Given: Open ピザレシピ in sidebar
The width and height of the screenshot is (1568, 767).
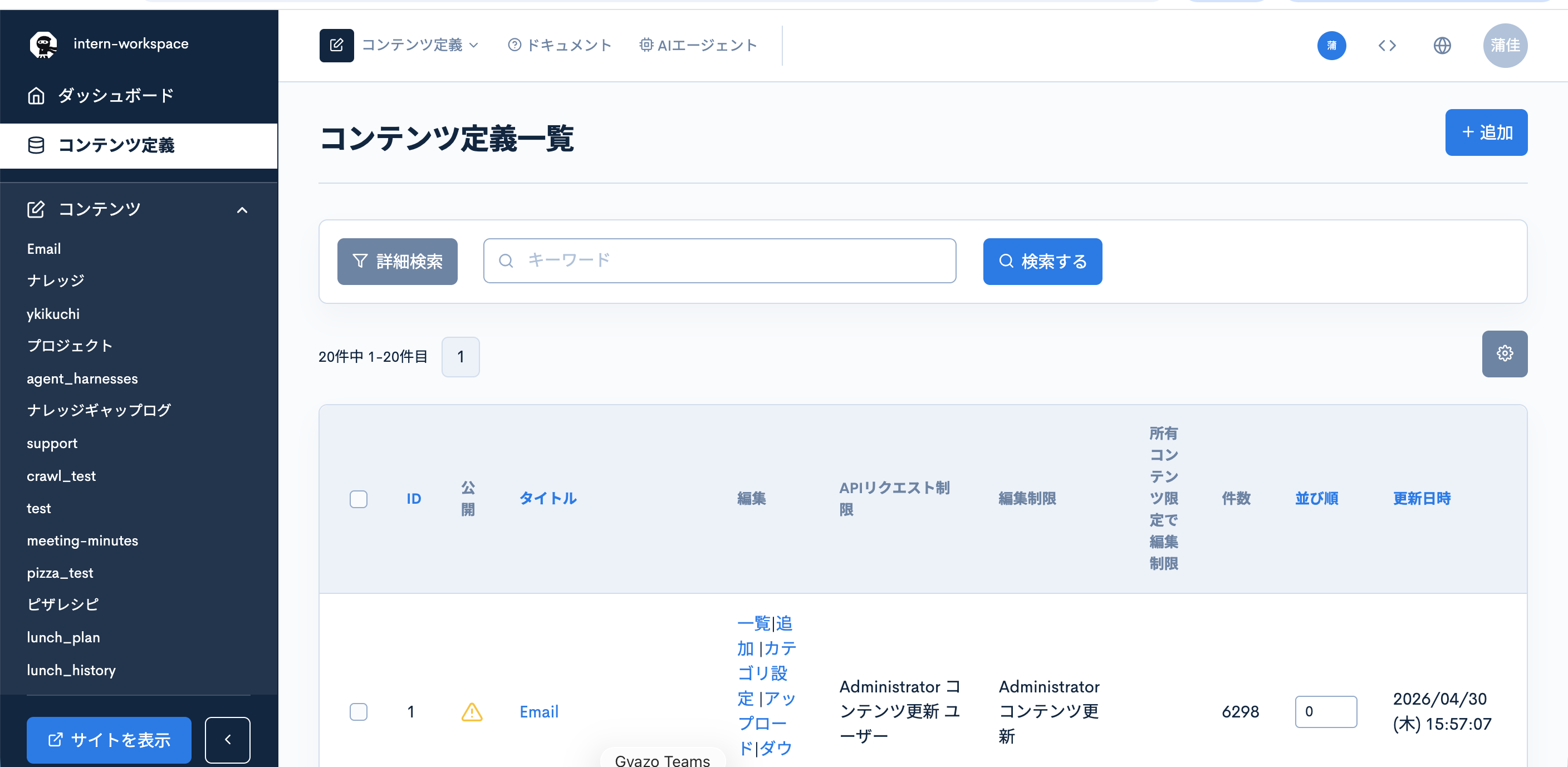Looking at the screenshot, I should point(63,604).
